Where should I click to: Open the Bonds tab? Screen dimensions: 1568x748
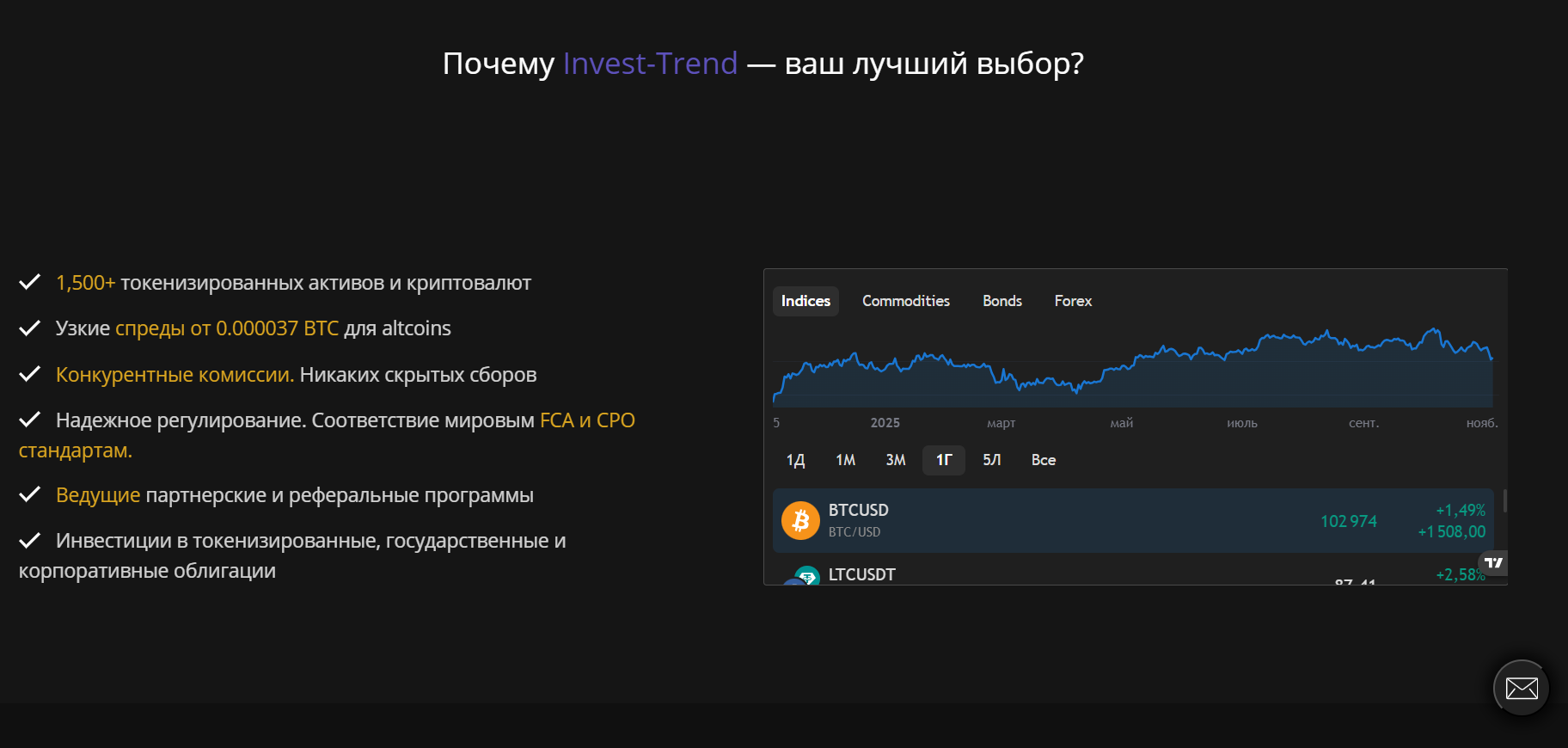point(1002,301)
